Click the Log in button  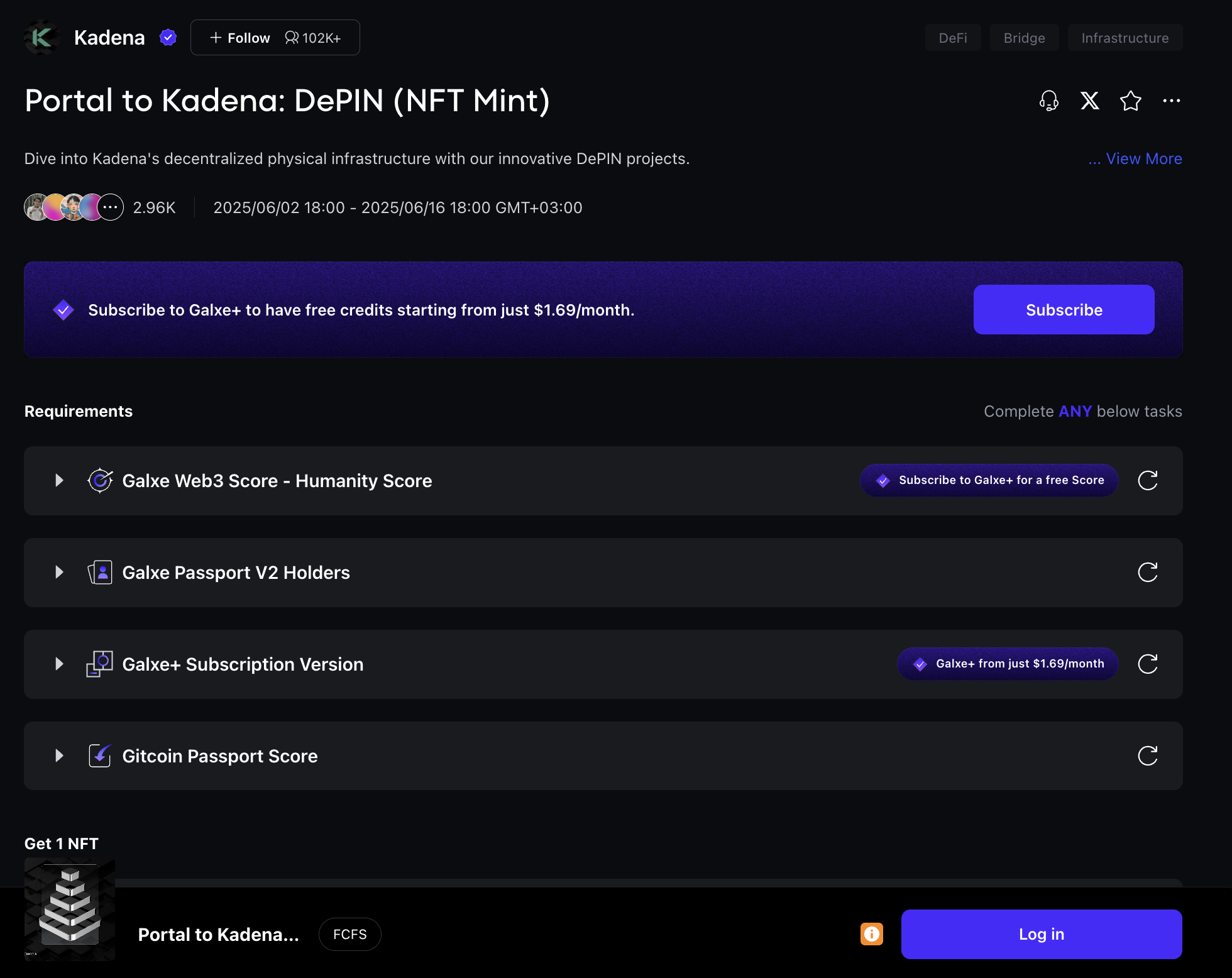(1042, 934)
